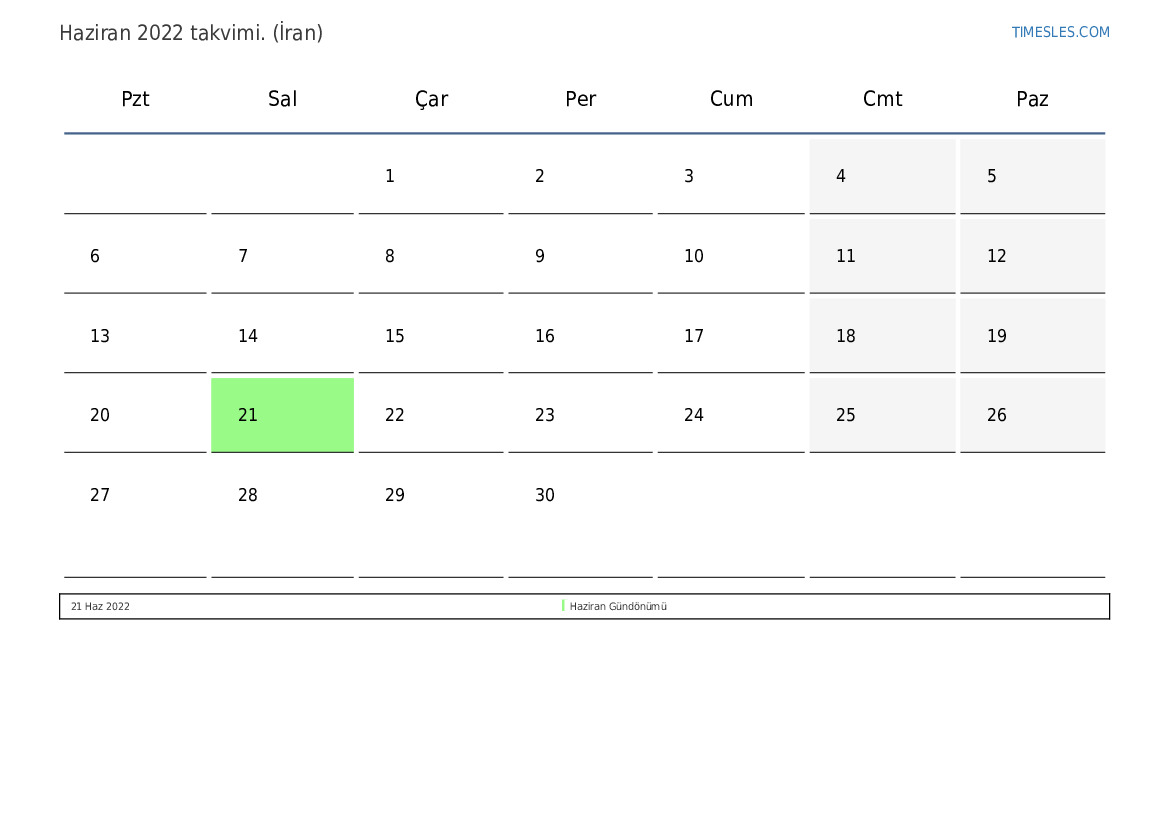Image resolution: width=1169 pixels, height=827 pixels.
Task: Click the green legend color marker
Action: 563,606
